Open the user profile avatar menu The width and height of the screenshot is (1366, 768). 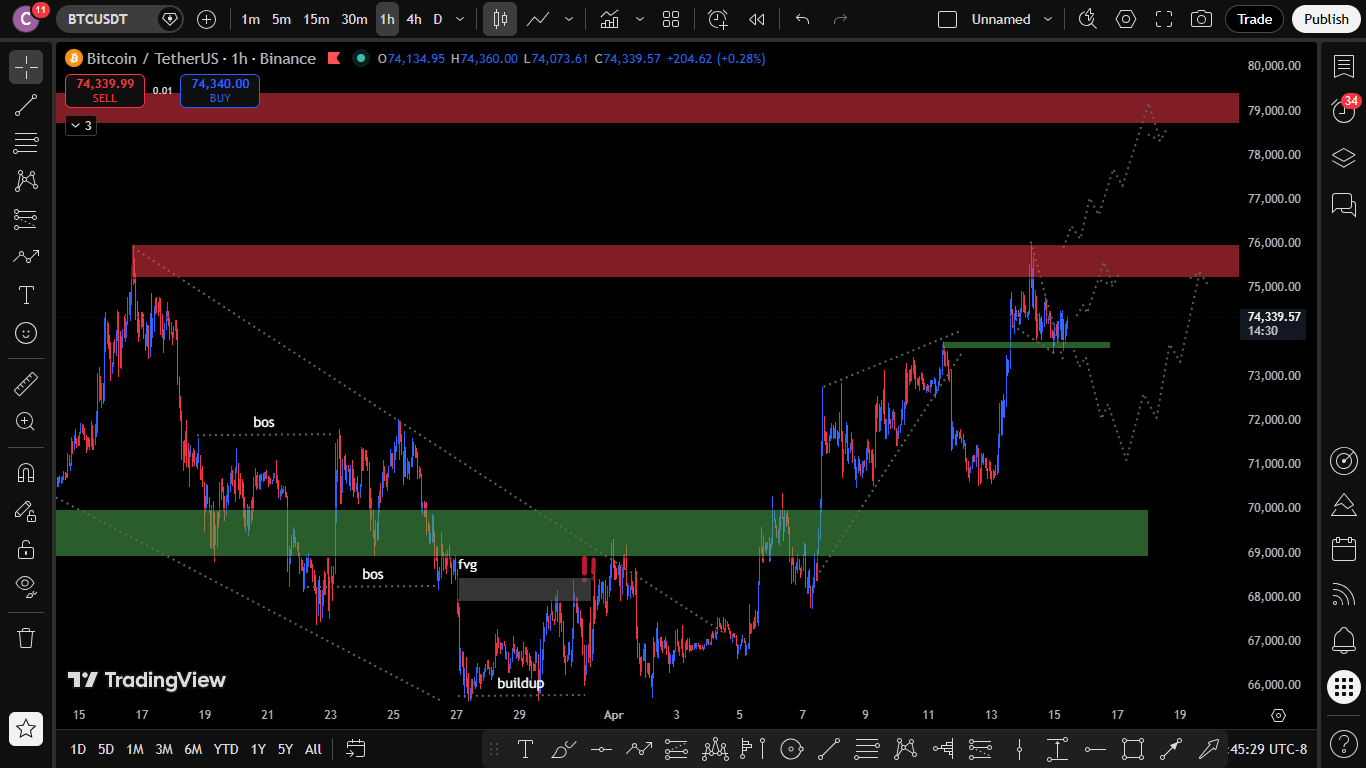click(26, 19)
